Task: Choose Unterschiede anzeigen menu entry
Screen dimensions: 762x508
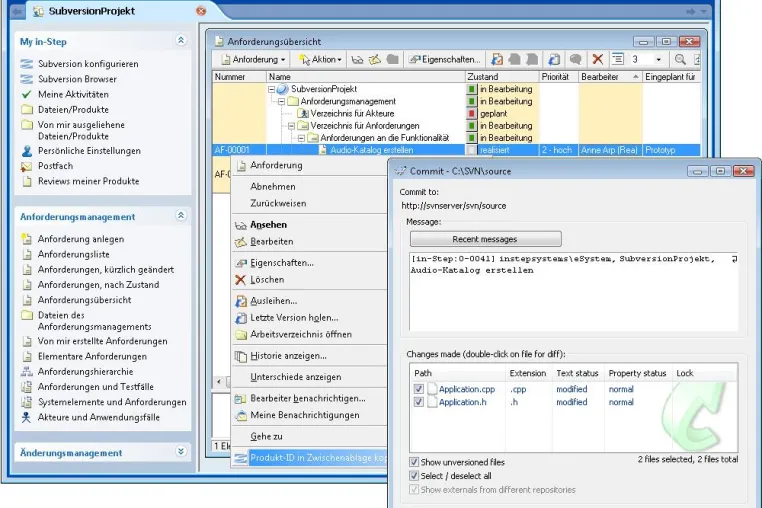Action: click(296, 377)
